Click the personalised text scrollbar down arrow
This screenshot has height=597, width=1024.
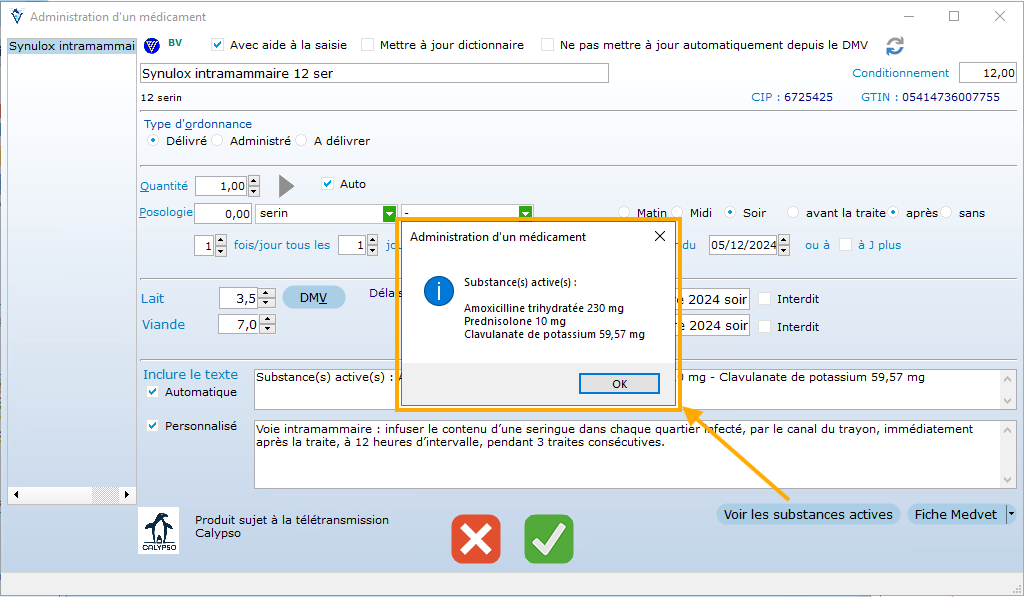1008,480
